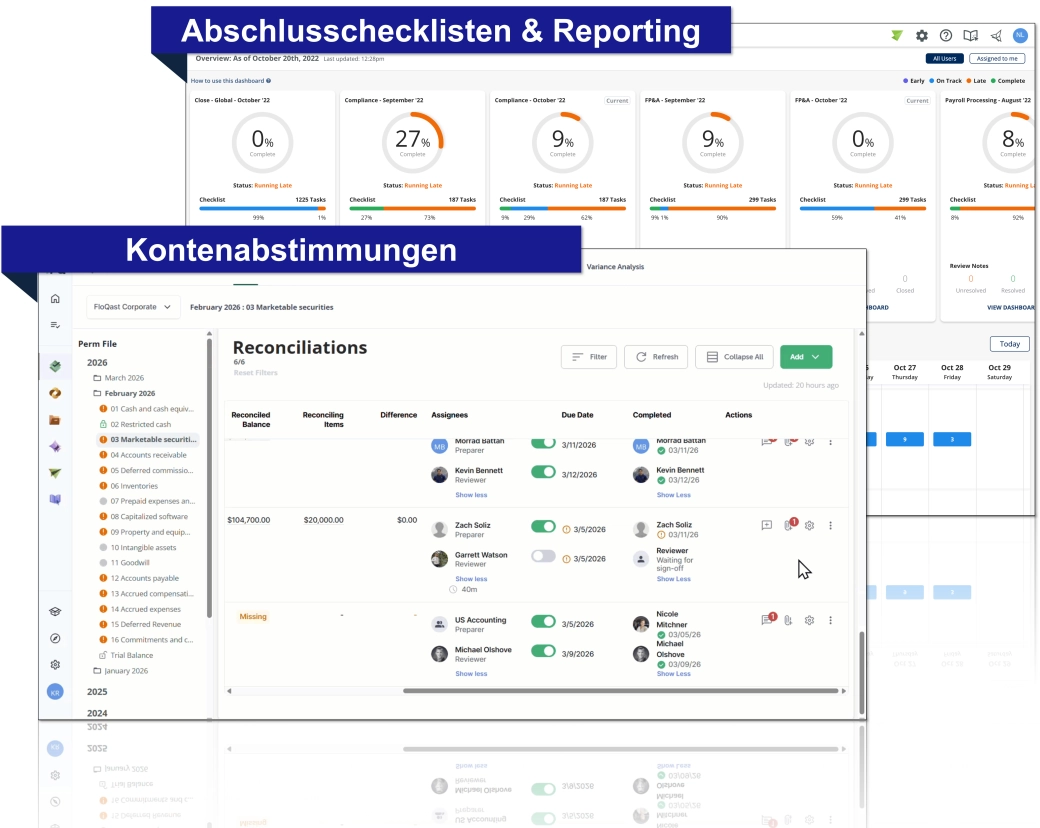Screen dimensions: 1040x828
Task: Open the Filter button
Action: pos(589,357)
